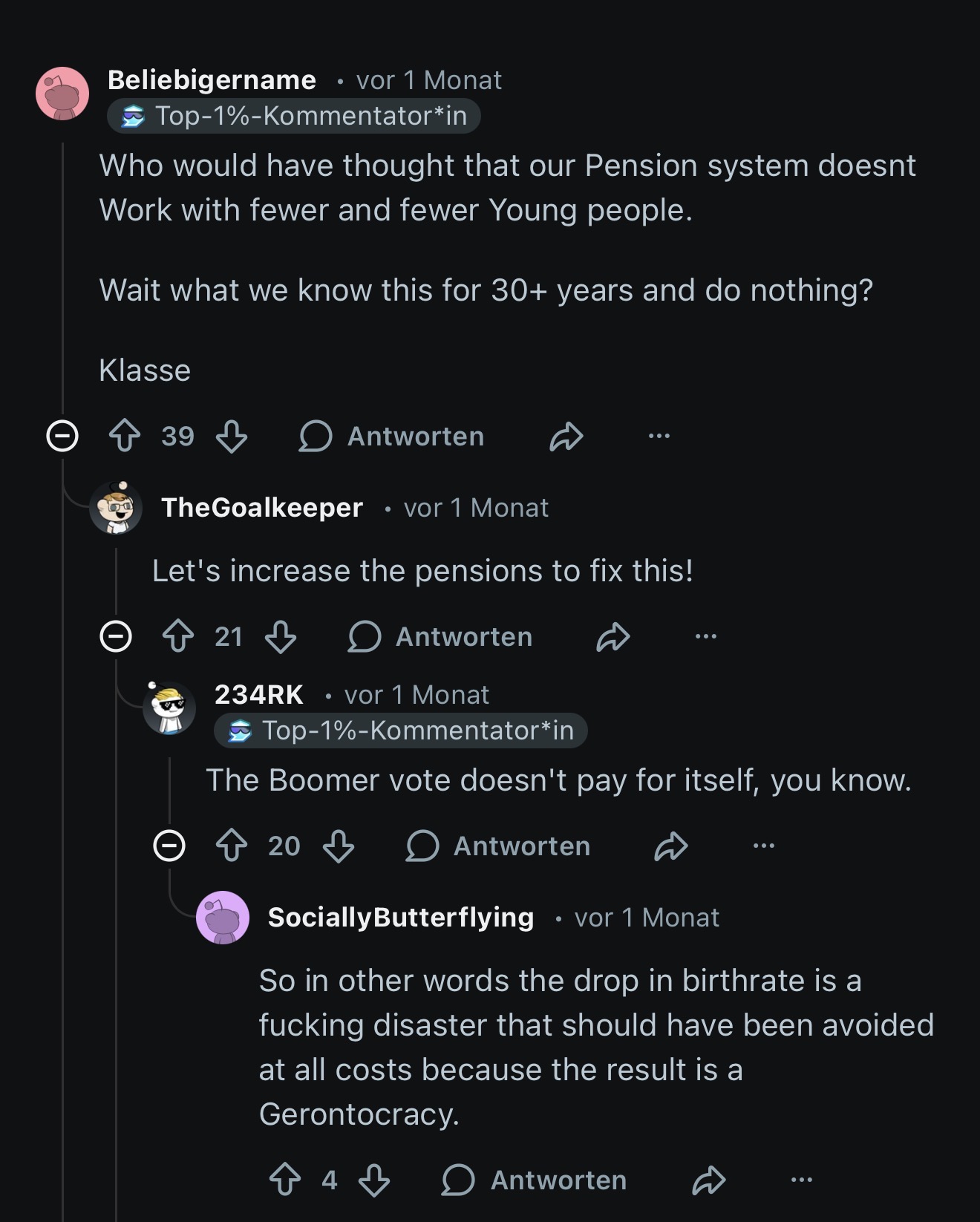Downvote the 234RK comment
The height and width of the screenshot is (1222, 980).
339,846
